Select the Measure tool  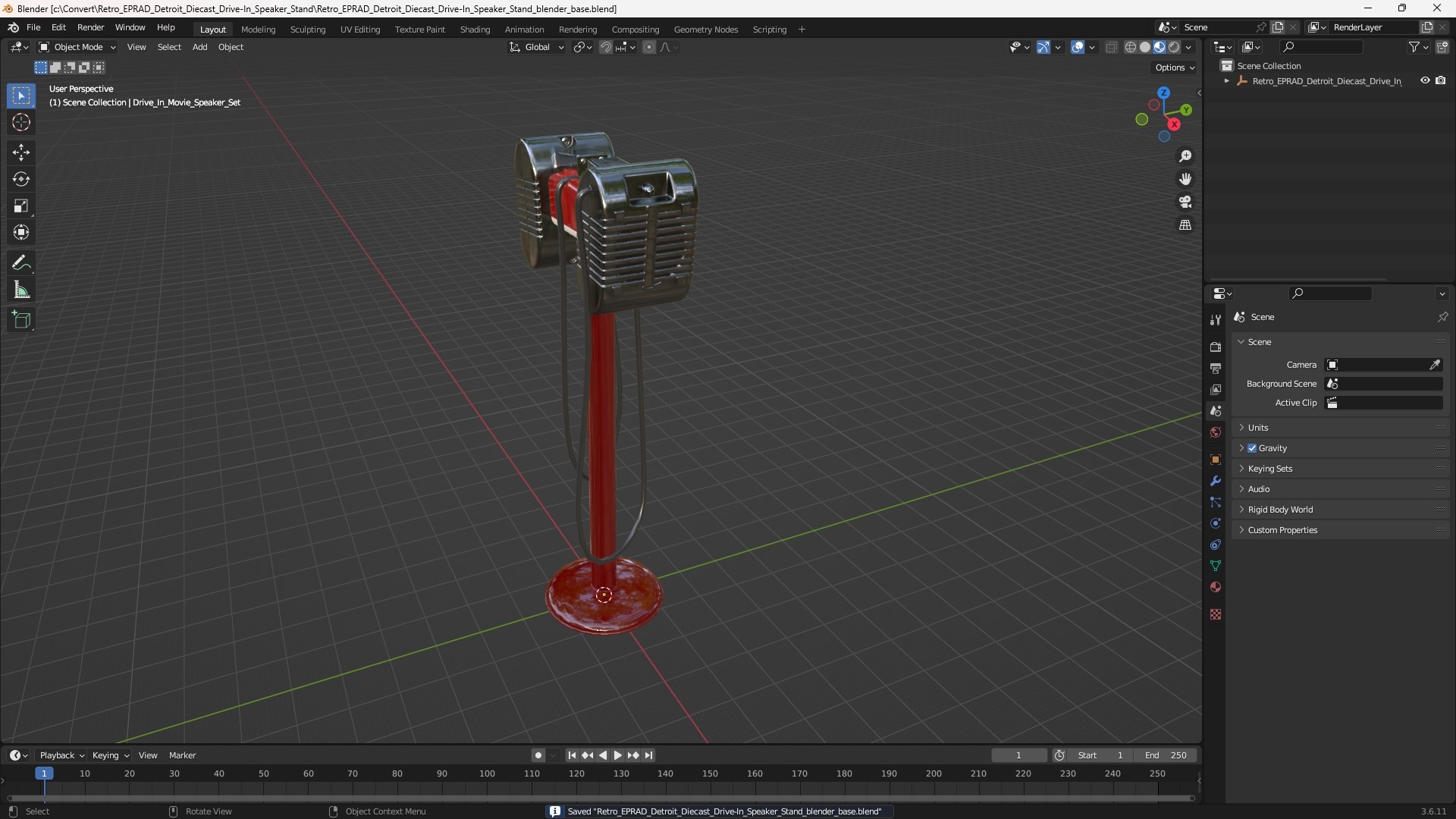[x=21, y=290]
